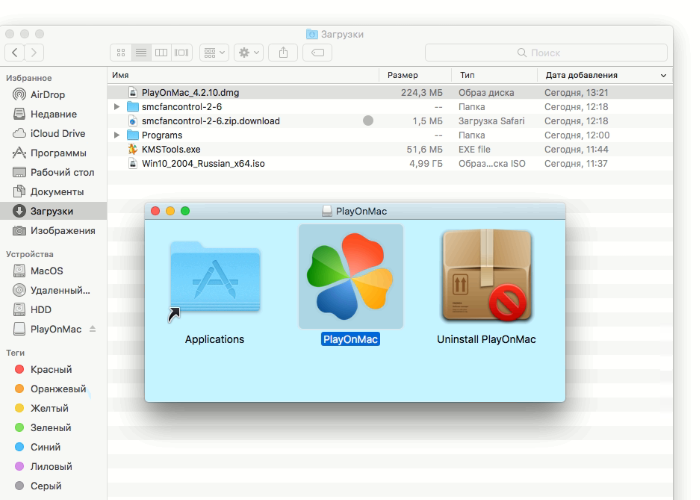Viewport: 700px width, 500px height.
Task: Select smcfancontrol-2-6 folder row
Action: click(390, 107)
